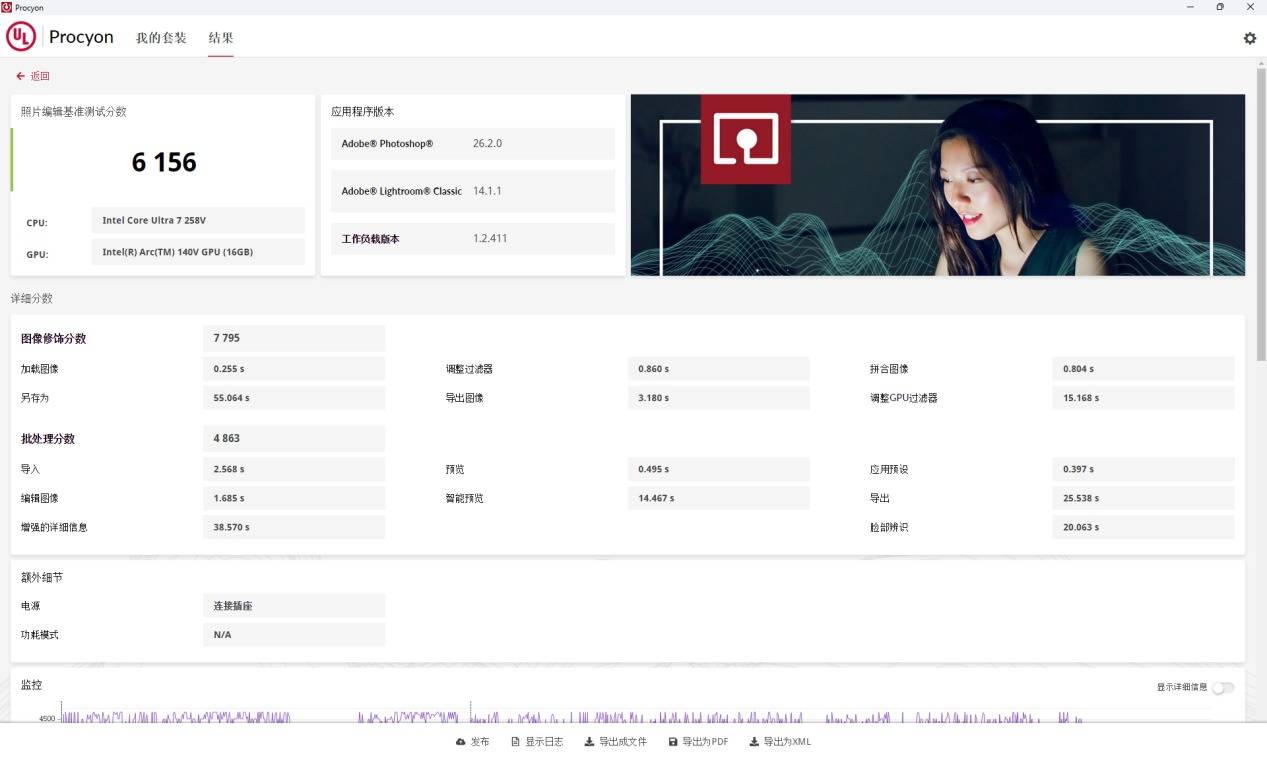
Task: Click the 监控 monitoring chart graph
Action: 600,714
